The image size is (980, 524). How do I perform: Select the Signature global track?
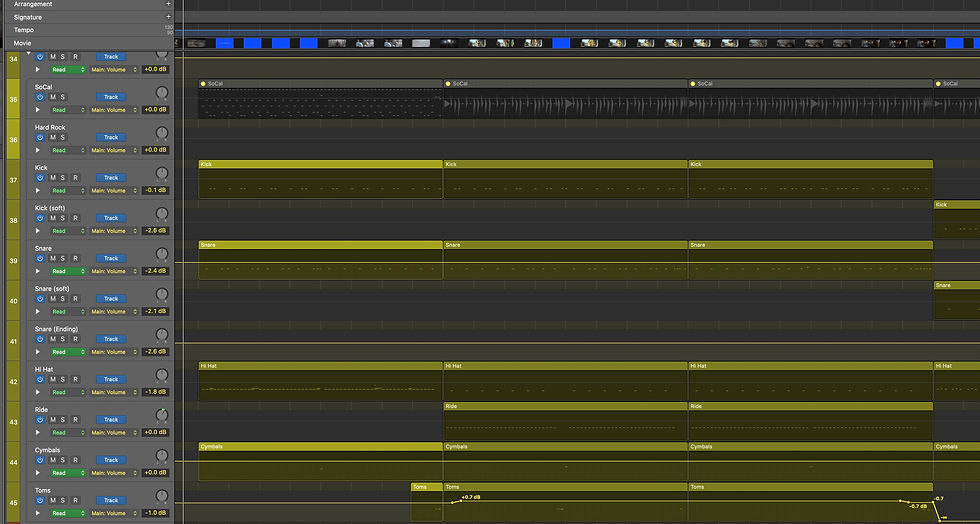coord(28,17)
